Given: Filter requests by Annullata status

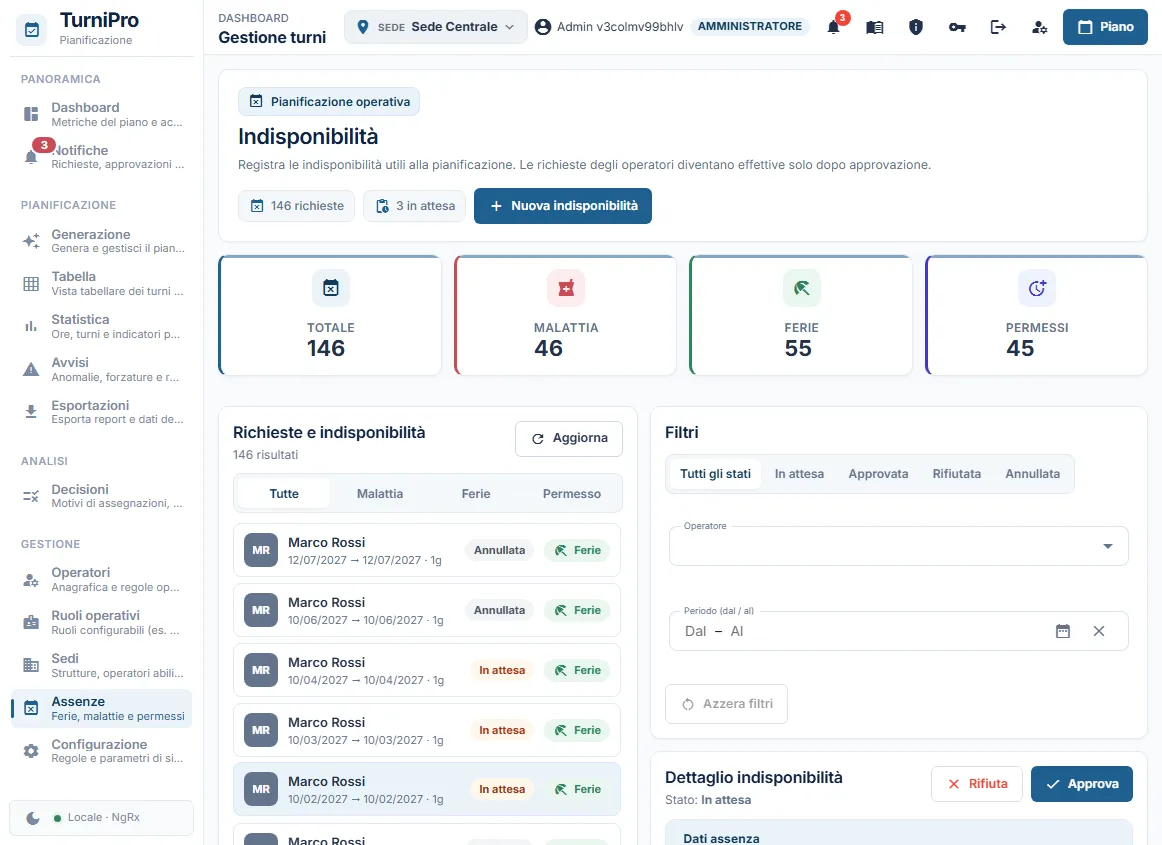Looking at the screenshot, I should (1032, 474).
